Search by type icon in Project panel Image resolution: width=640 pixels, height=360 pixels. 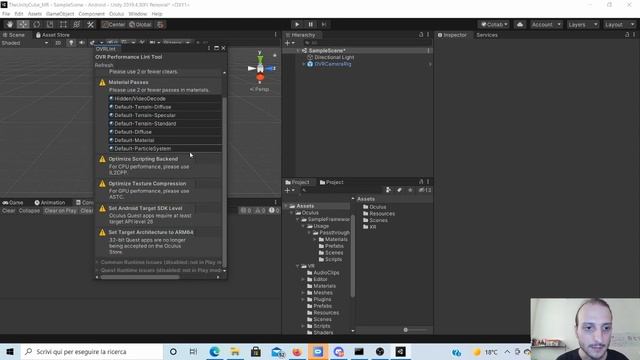(389, 190)
